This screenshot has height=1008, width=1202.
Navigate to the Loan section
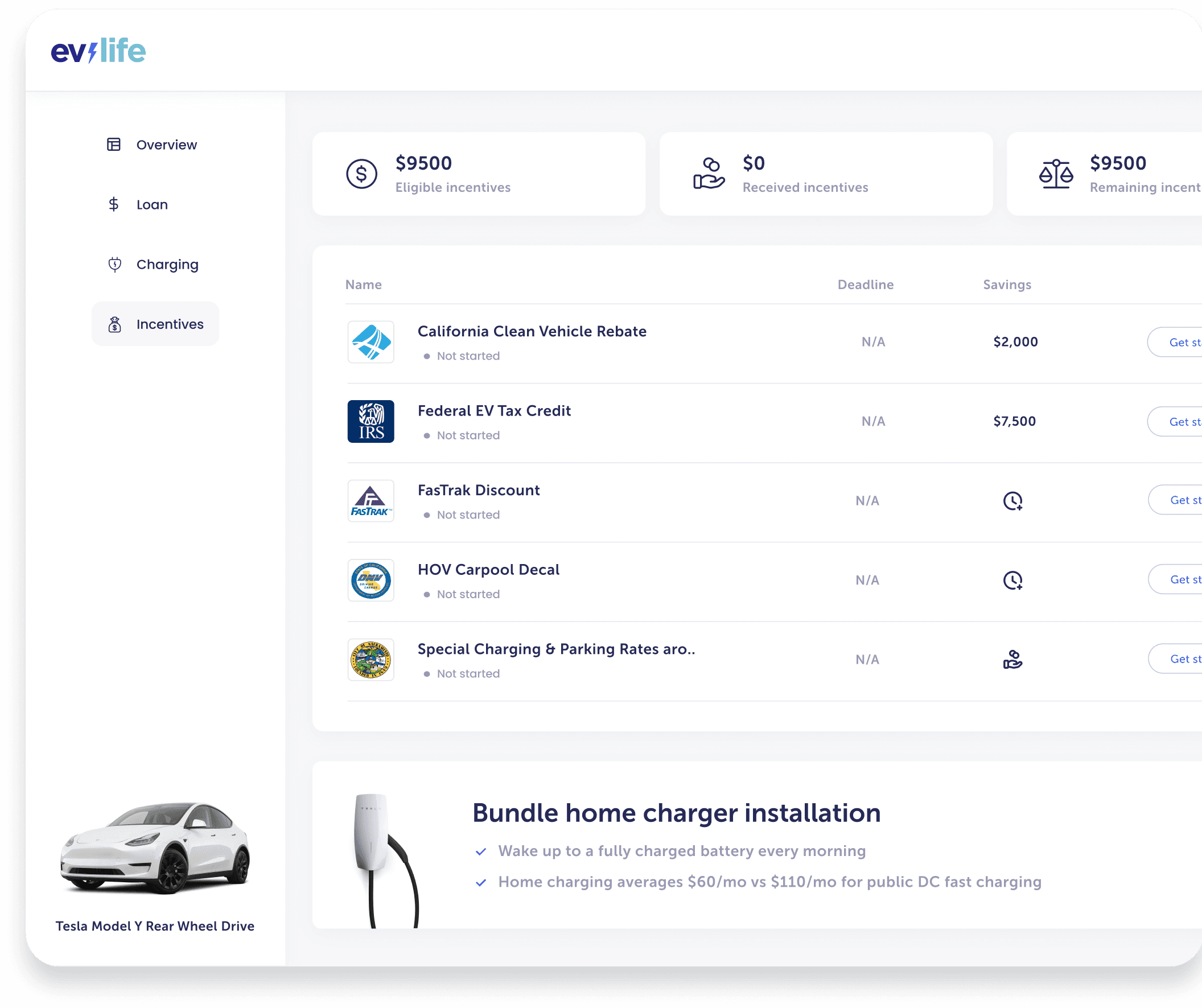click(x=152, y=204)
